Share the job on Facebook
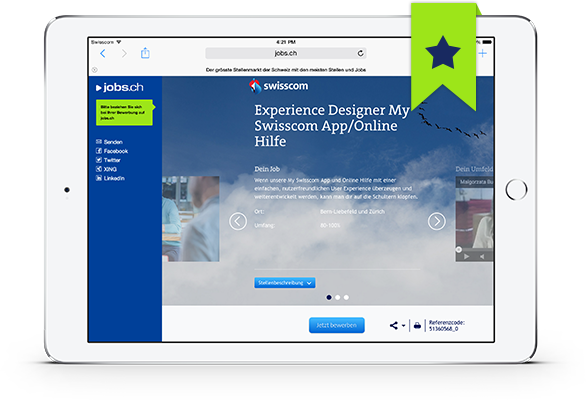This screenshot has height=400, width=586. pyautogui.click(x=112, y=151)
